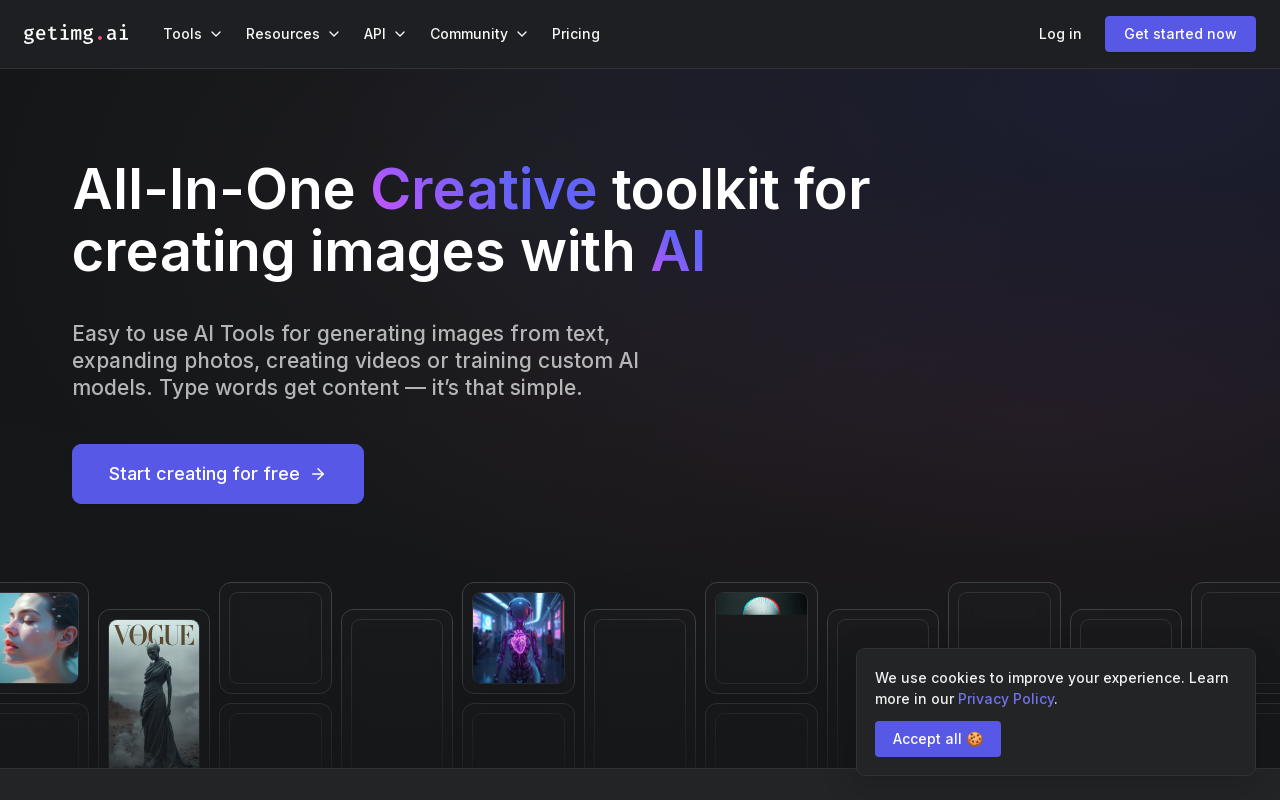Expand the API dropdown menu
The height and width of the screenshot is (800, 1280).
pos(384,34)
